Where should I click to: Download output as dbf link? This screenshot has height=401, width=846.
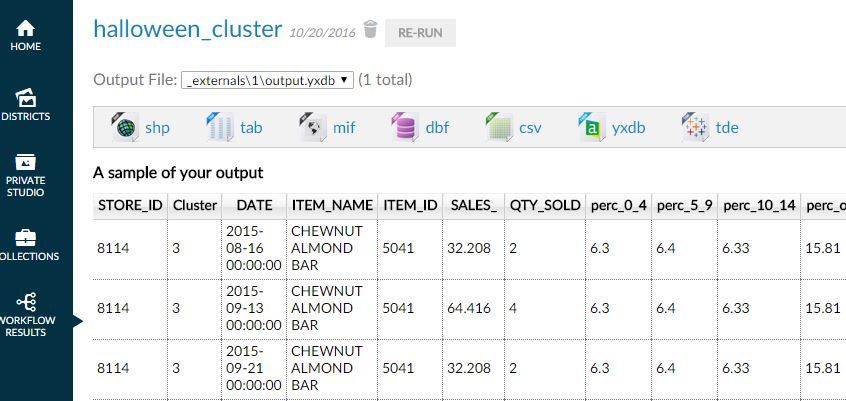coord(437,128)
